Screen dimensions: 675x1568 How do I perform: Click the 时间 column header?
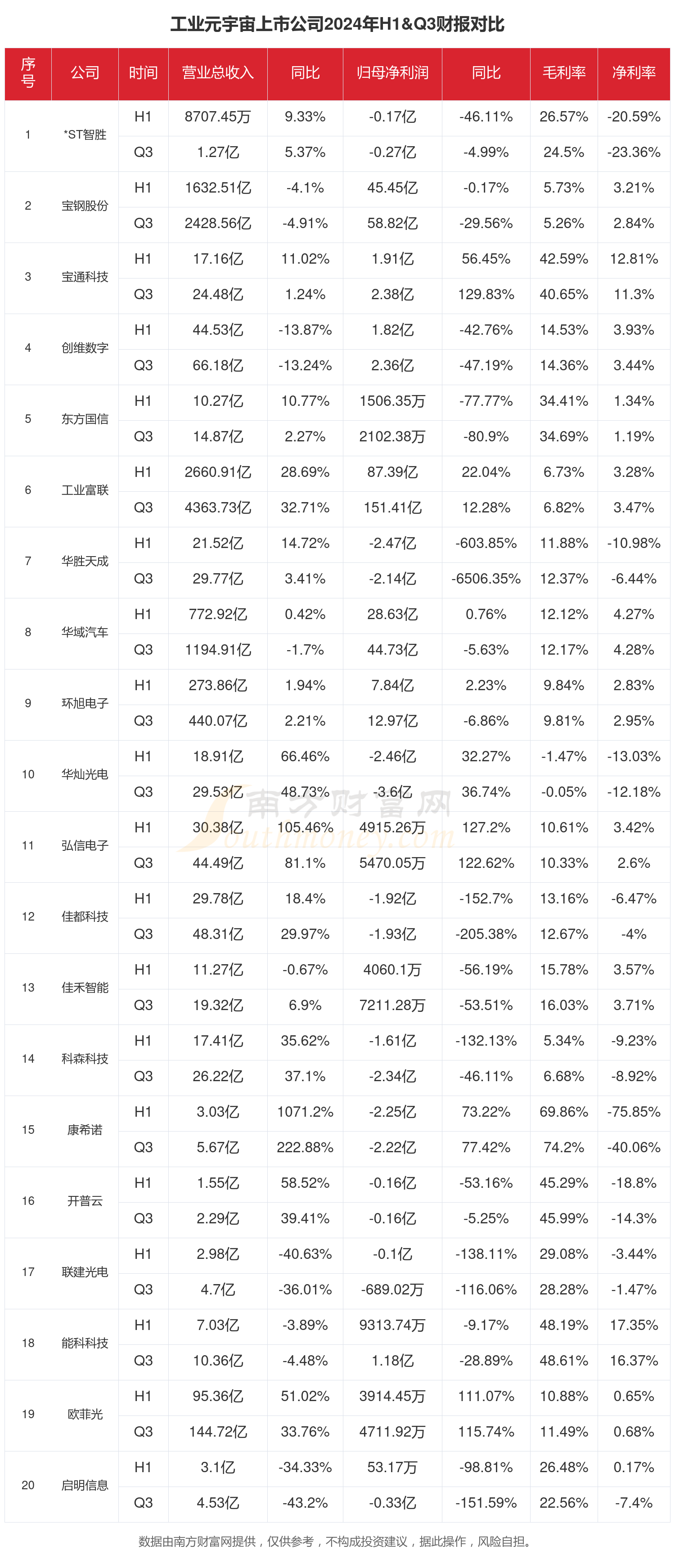[143, 74]
